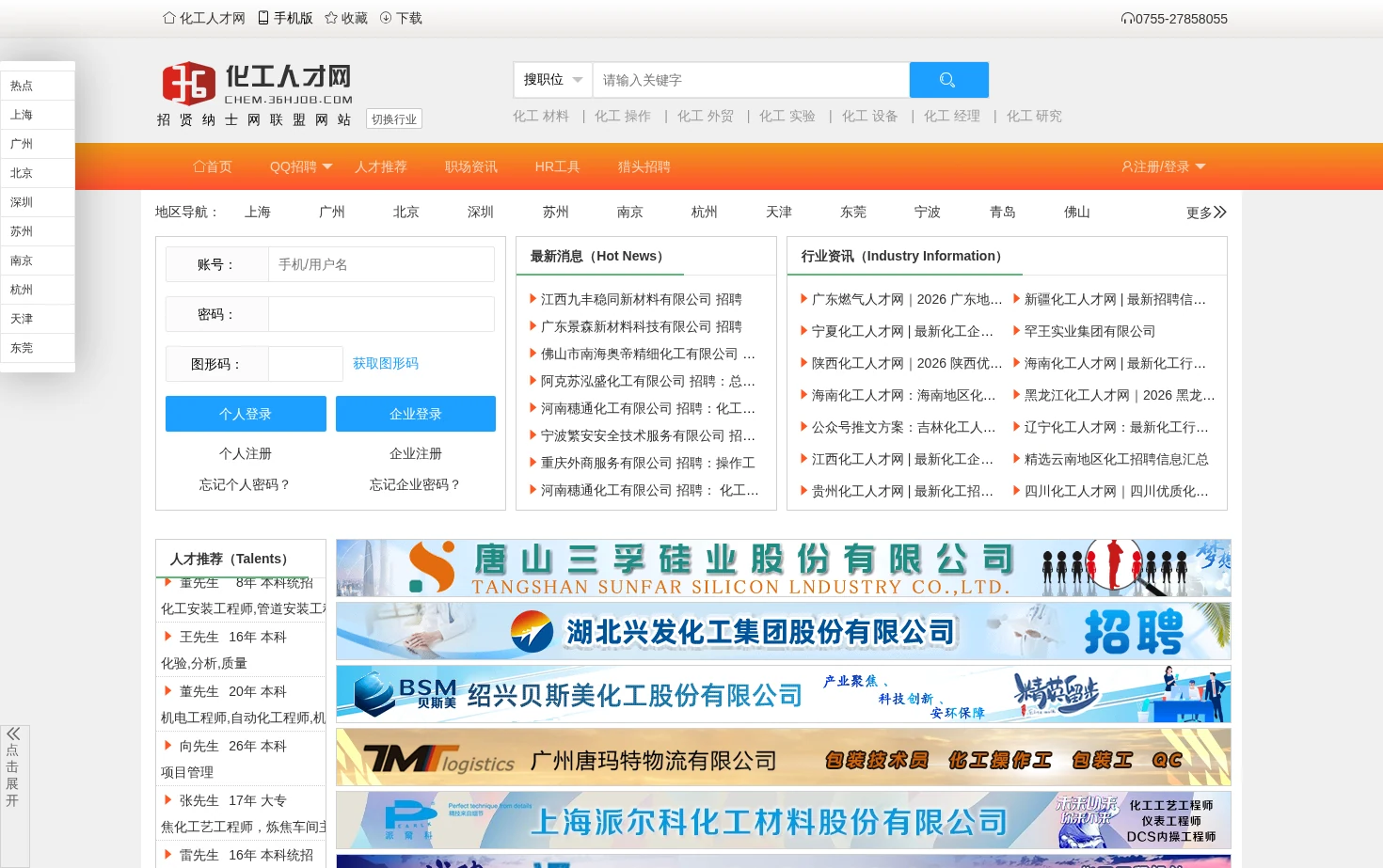Open 职场资讯 navigation tab
Image resolution: width=1383 pixels, height=868 pixels.
point(471,166)
